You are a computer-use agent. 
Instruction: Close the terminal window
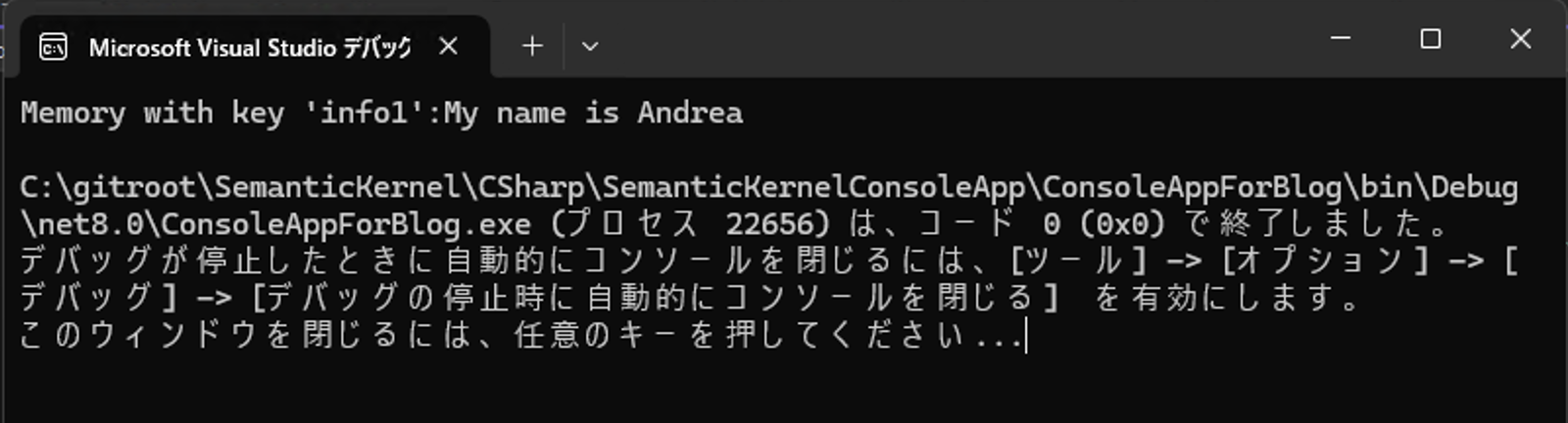[x=1521, y=38]
